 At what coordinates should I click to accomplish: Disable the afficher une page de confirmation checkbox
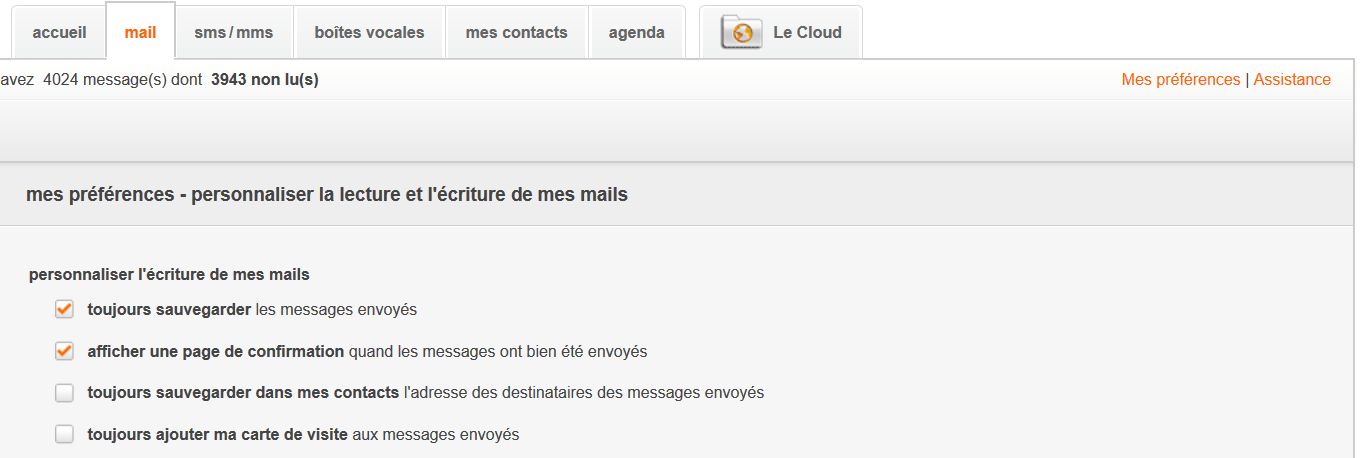(x=65, y=351)
